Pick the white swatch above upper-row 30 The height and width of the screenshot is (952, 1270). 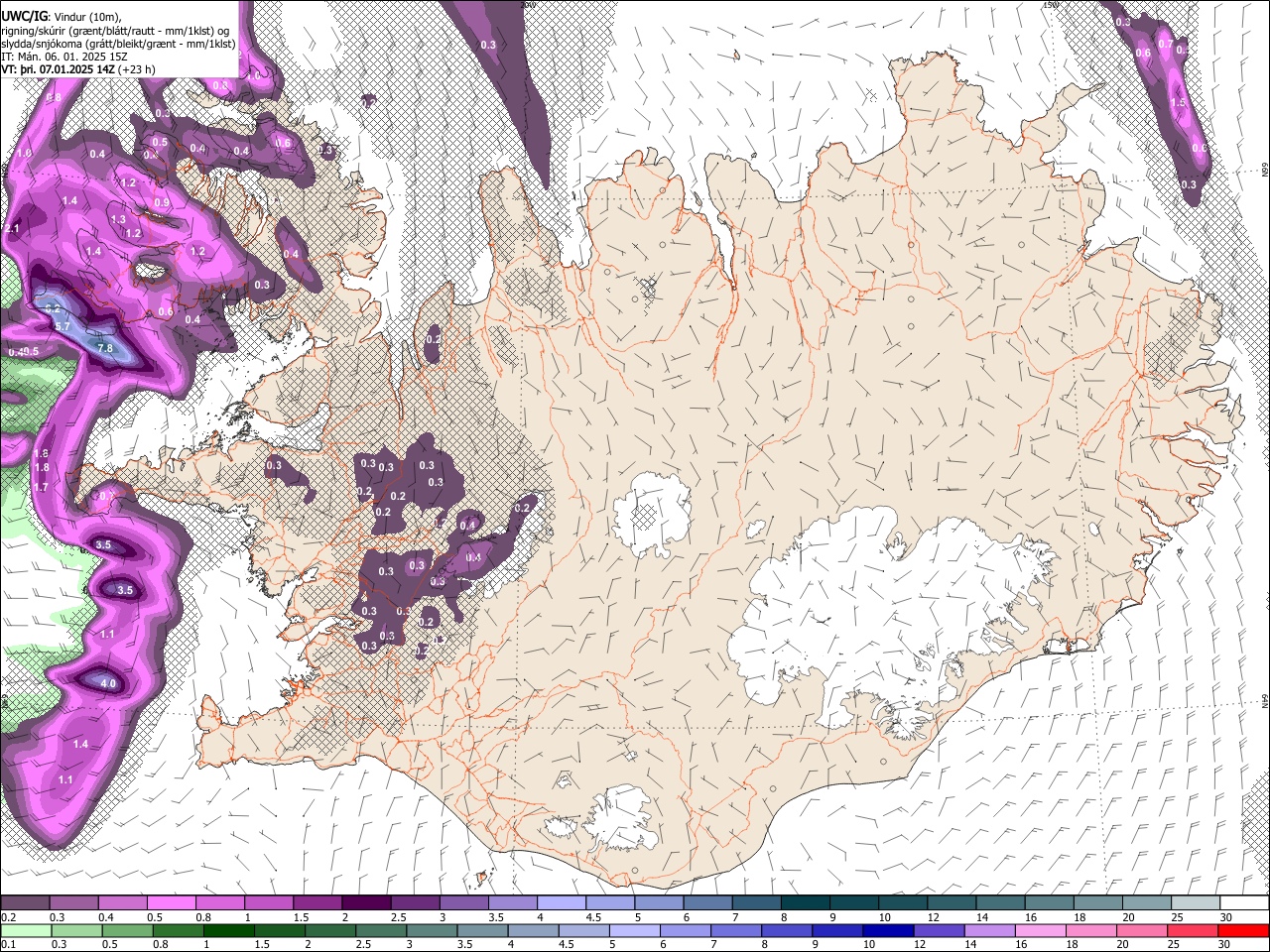coord(1244,903)
